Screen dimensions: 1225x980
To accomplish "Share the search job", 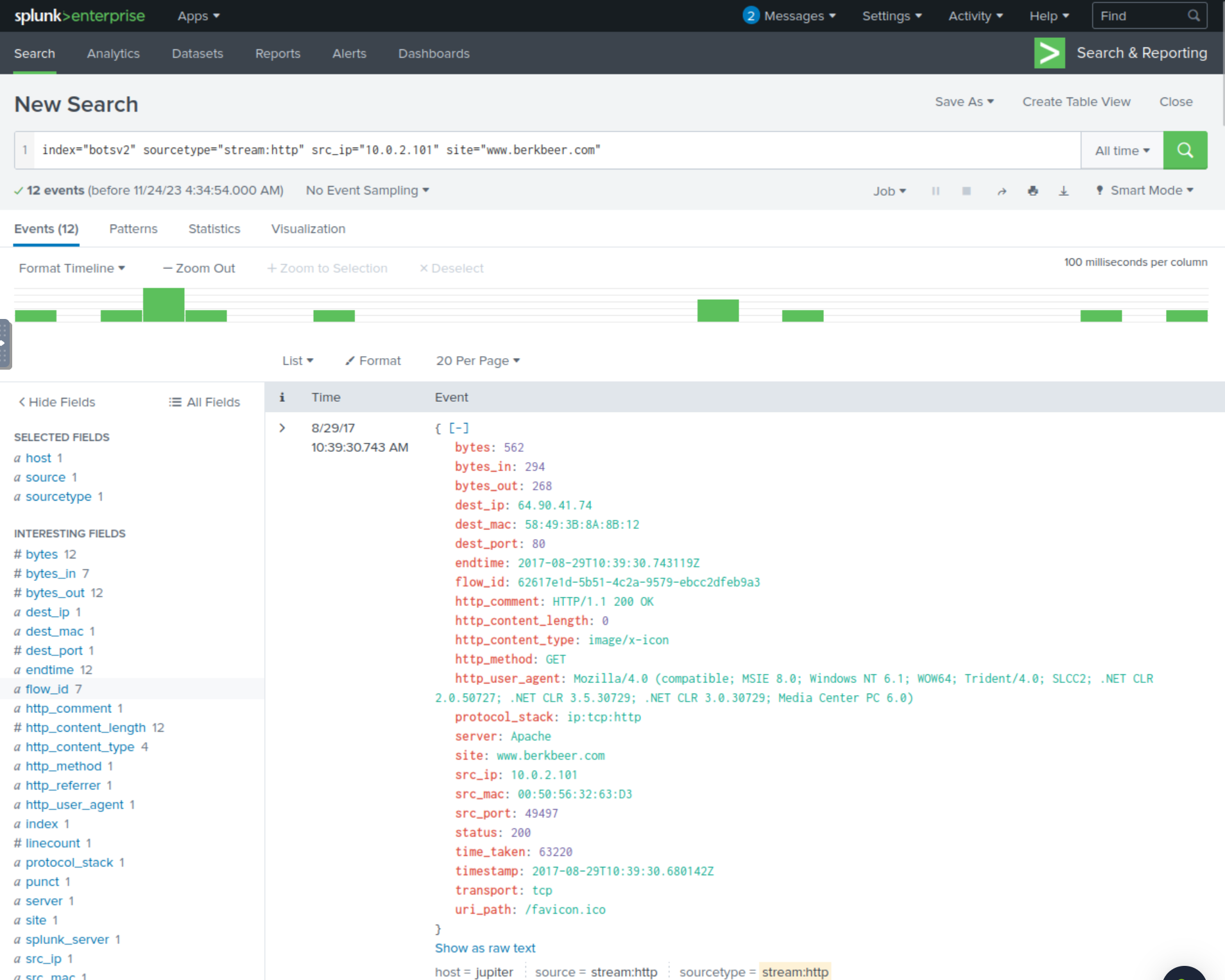I will [x=1002, y=191].
